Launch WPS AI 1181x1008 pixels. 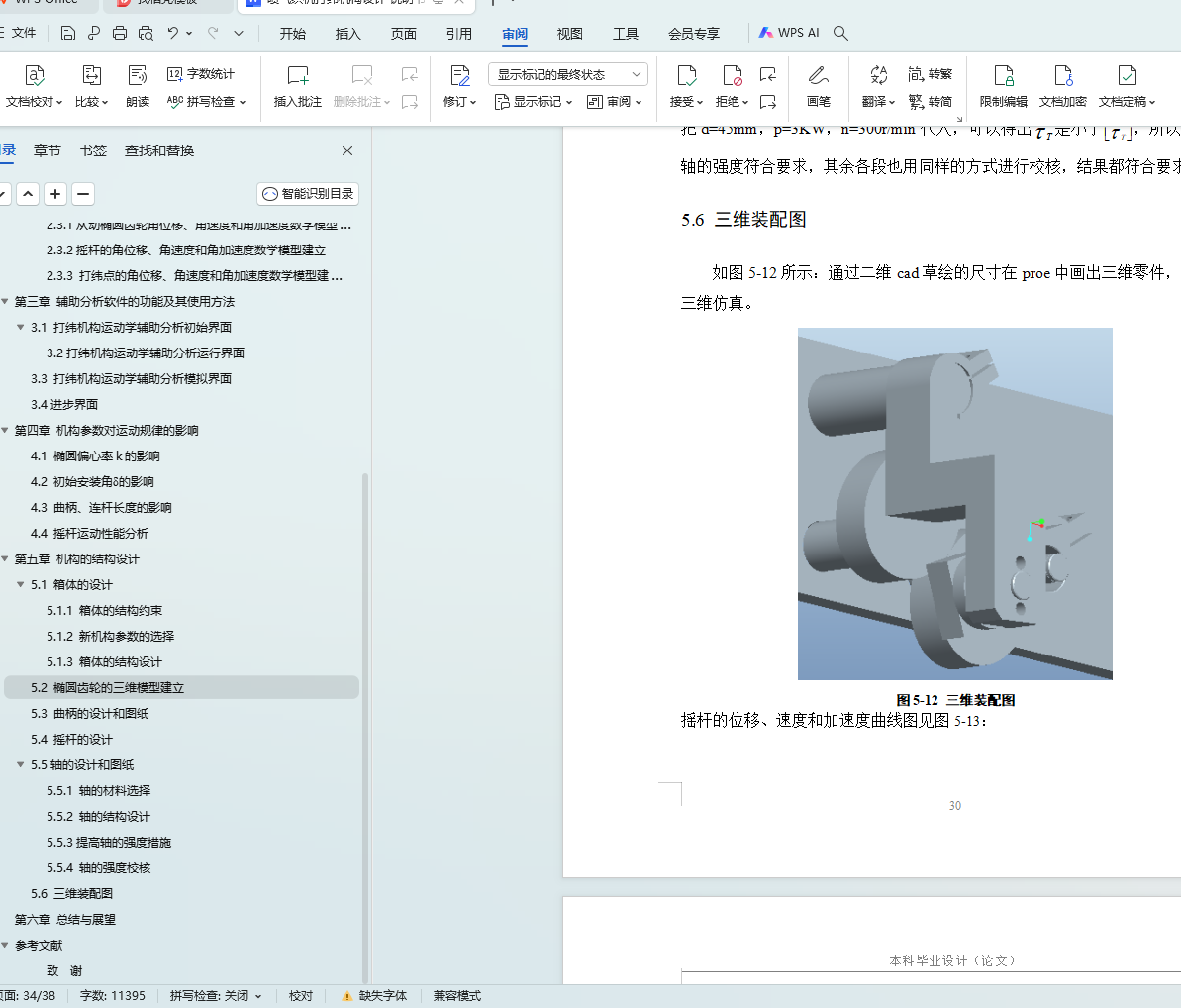point(789,33)
